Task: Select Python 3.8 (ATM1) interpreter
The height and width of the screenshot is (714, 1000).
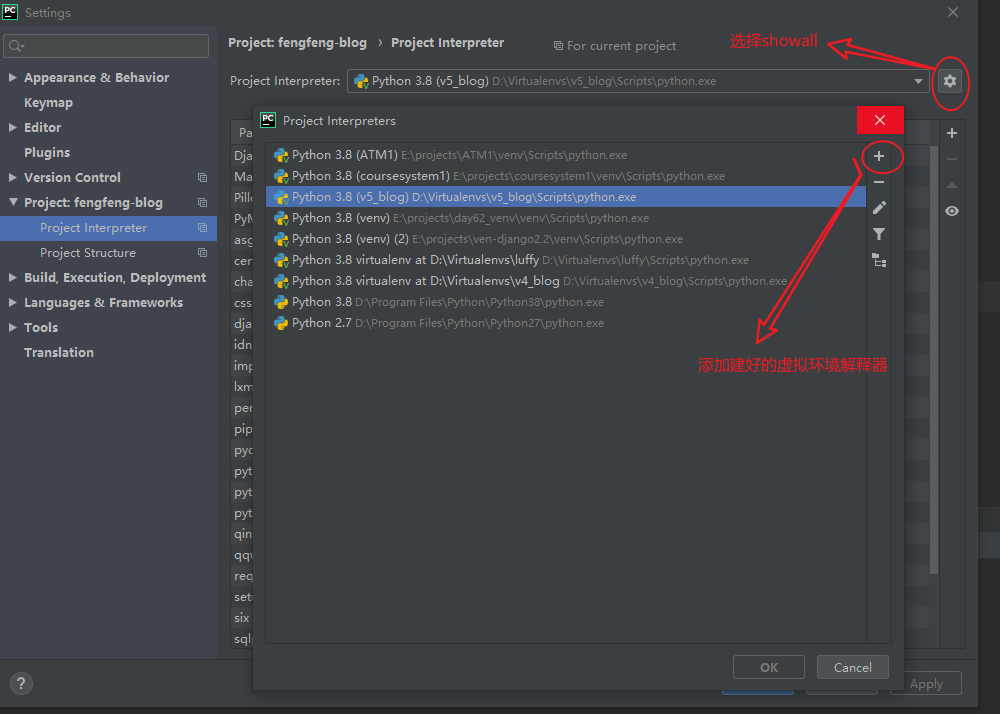Action: [x=566, y=155]
